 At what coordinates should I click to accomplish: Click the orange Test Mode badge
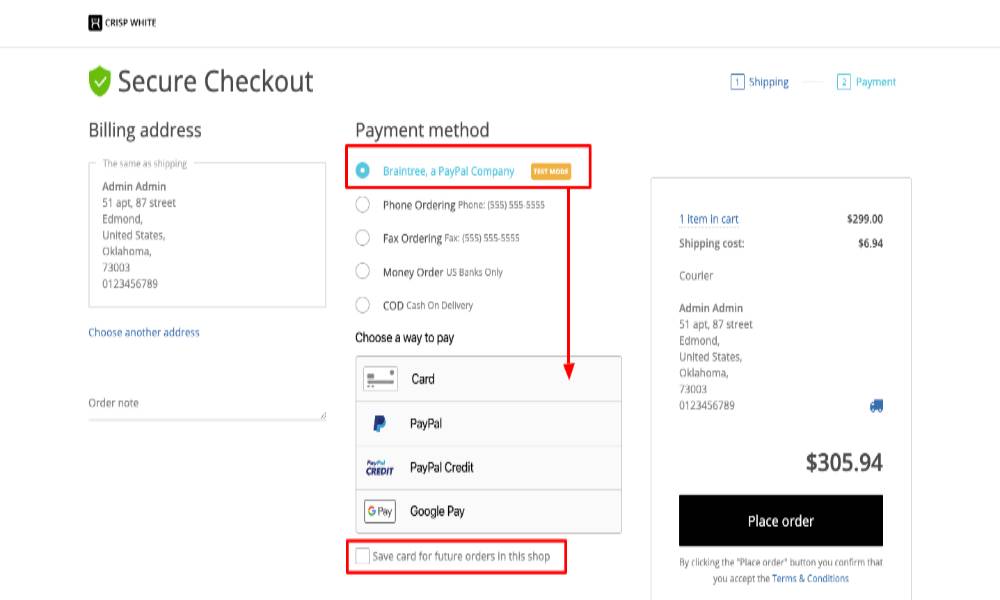[x=550, y=171]
